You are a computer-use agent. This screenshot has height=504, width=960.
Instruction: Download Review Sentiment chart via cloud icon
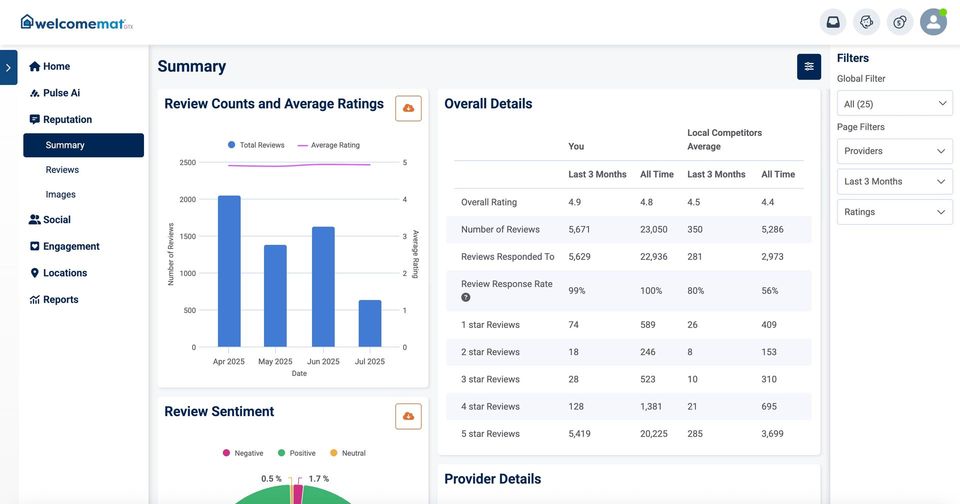pyautogui.click(x=408, y=416)
